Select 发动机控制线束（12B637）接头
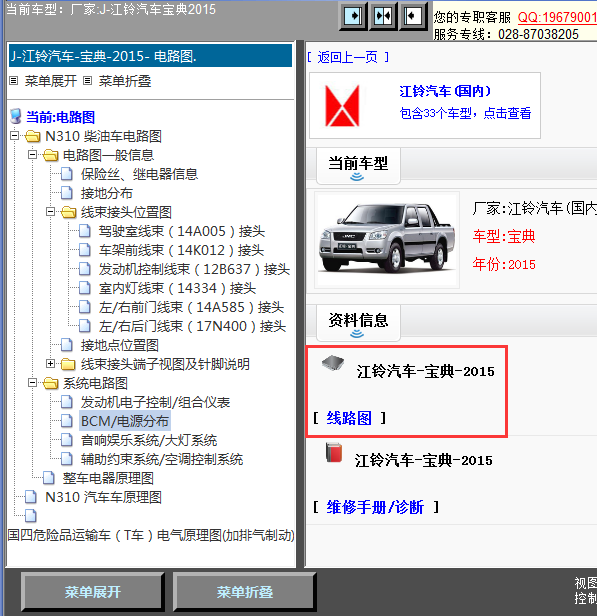 coord(194,269)
